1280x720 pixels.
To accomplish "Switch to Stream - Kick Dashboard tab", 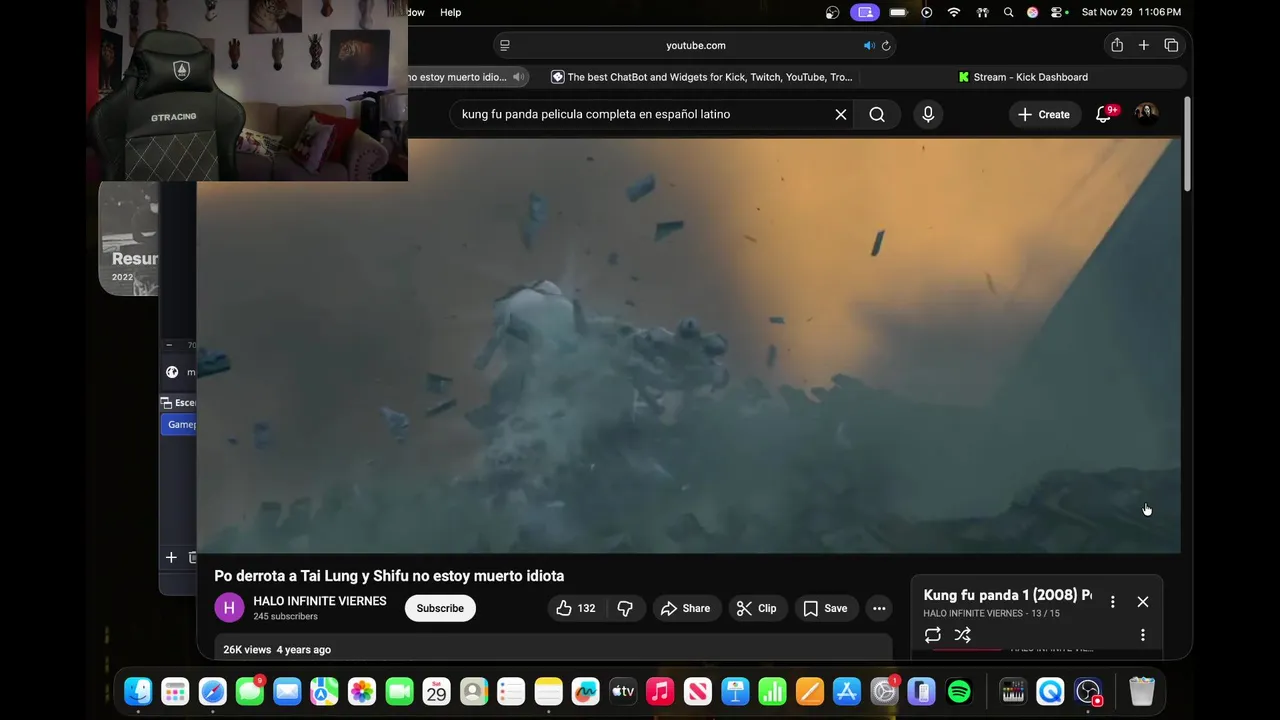I will coord(1023,77).
